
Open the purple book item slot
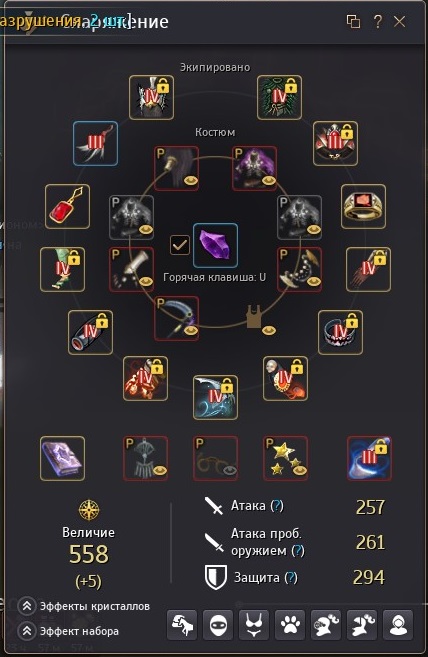pyautogui.click(x=62, y=458)
